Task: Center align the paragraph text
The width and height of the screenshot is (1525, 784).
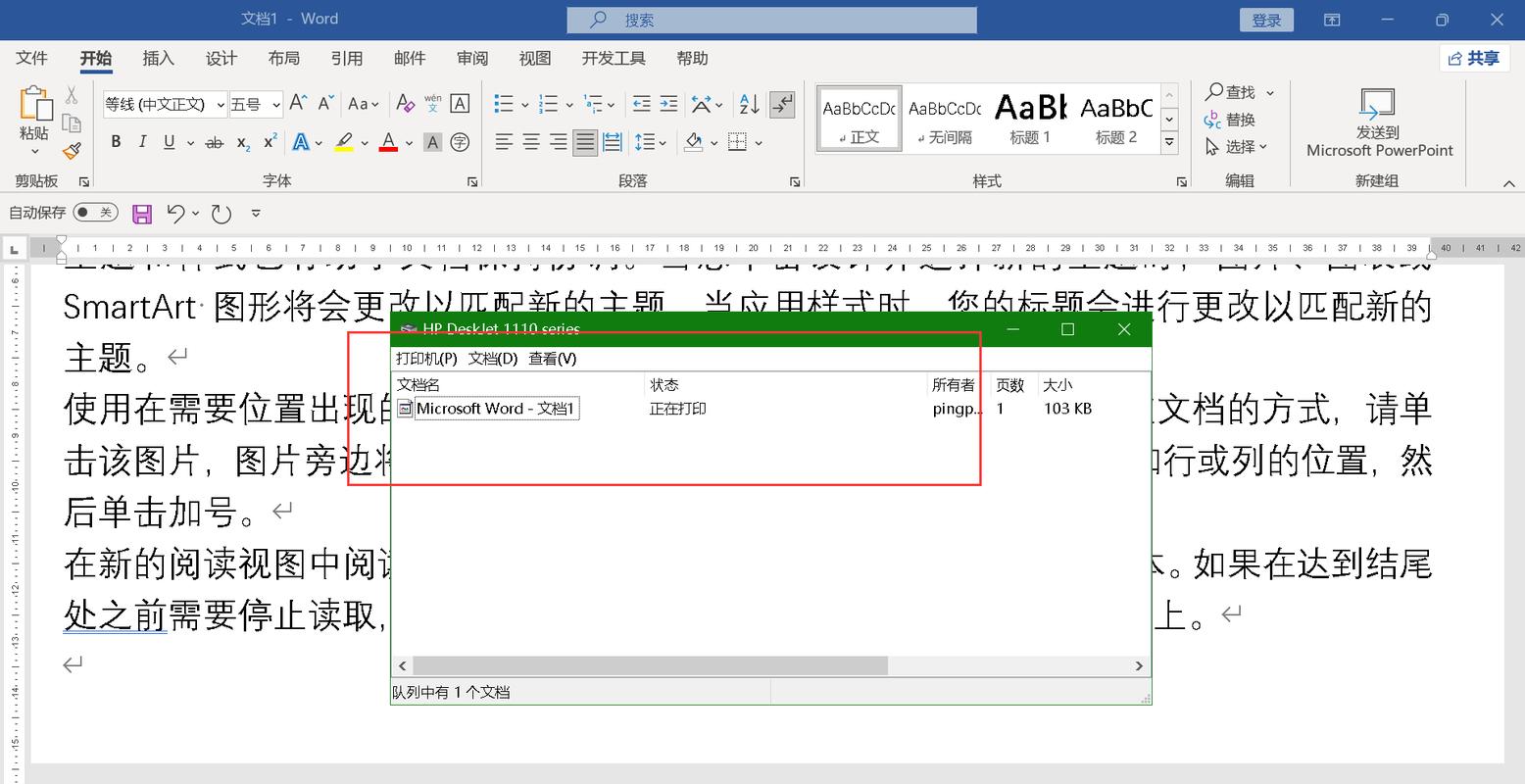Action: tap(531, 143)
